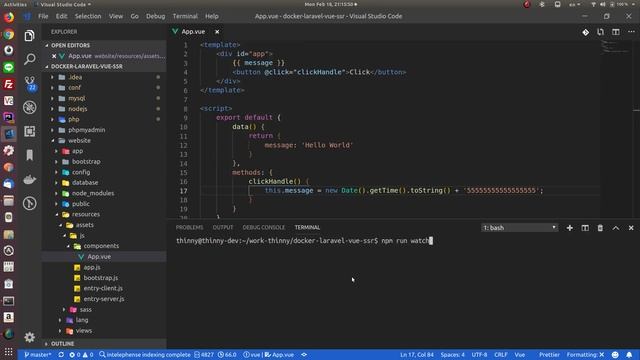
Task: Change CRLF line ending setting
Action: pyautogui.click(x=500, y=355)
